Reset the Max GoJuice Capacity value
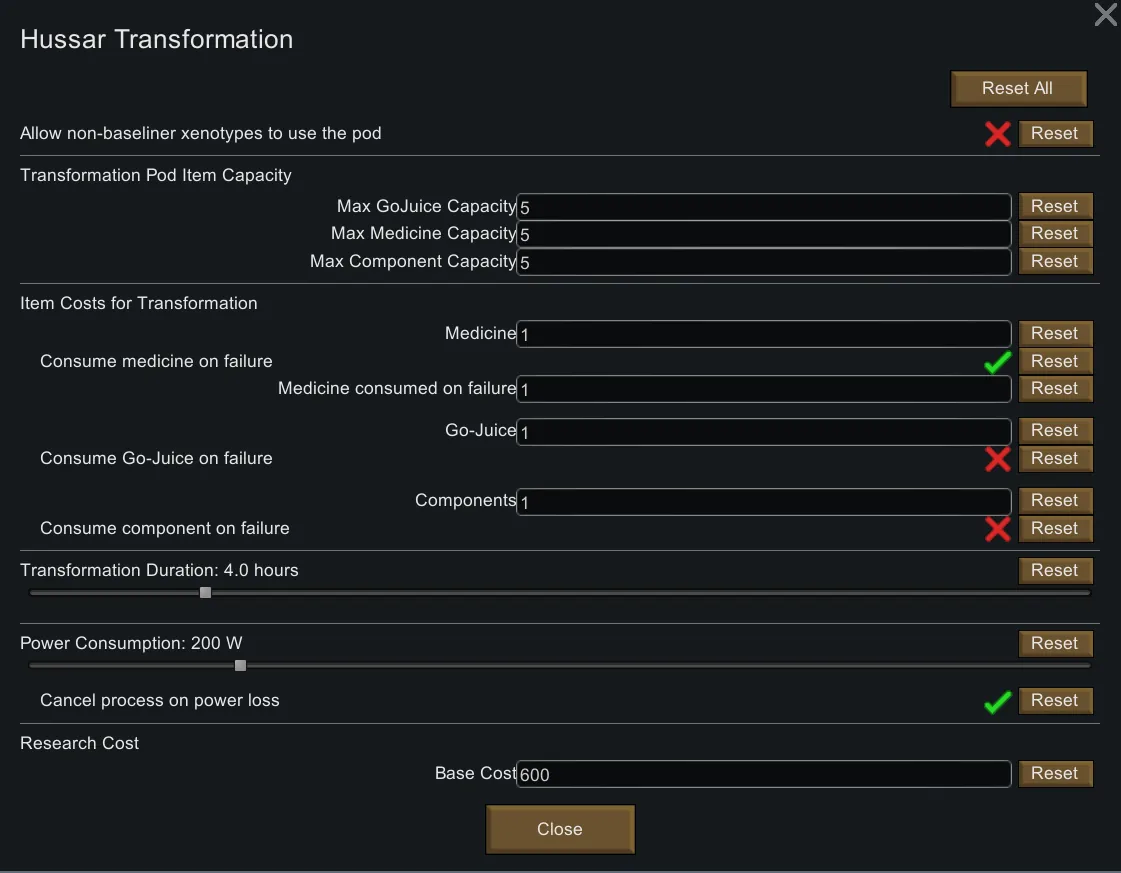 click(1054, 206)
